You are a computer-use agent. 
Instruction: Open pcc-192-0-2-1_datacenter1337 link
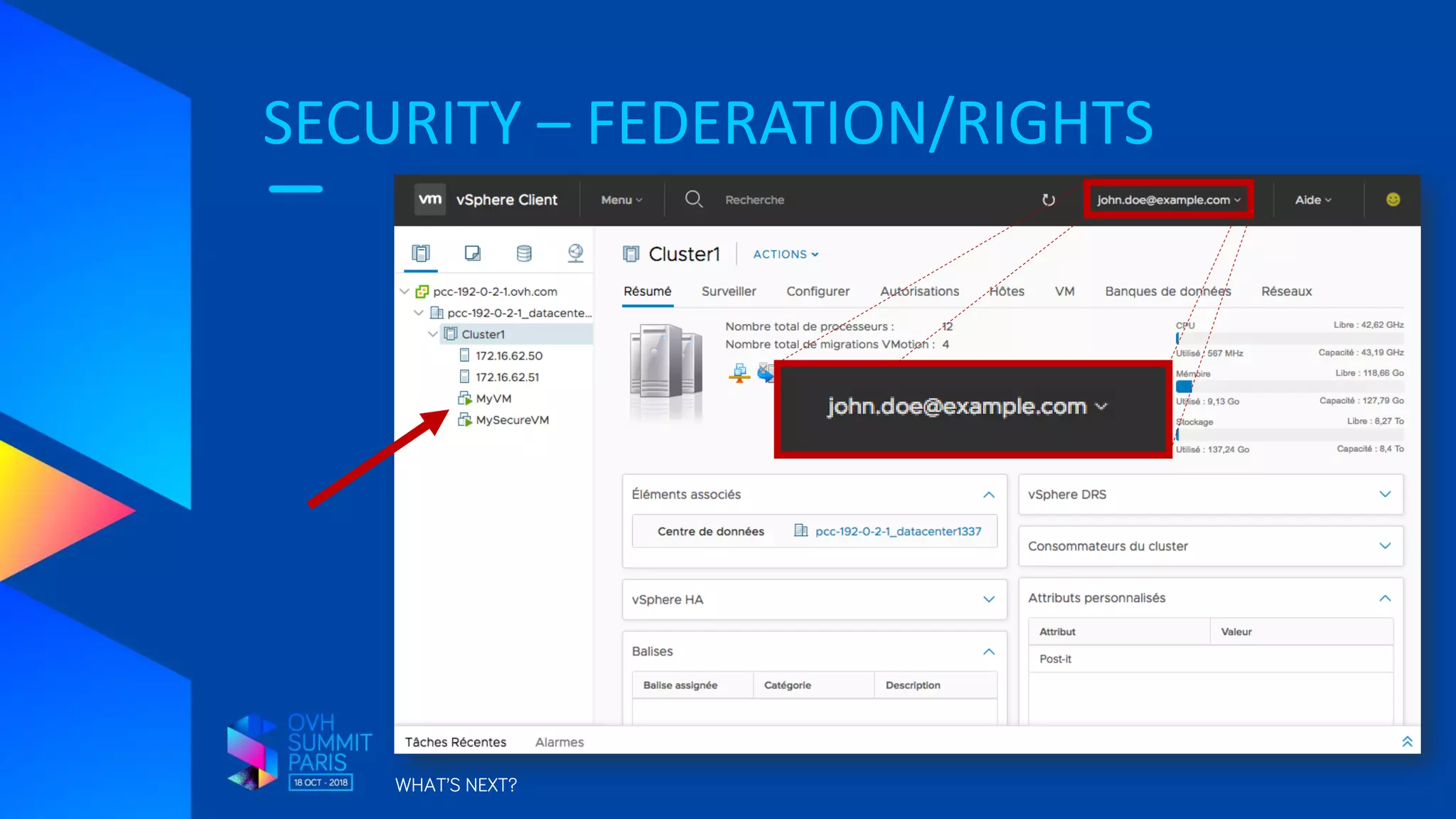coord(898,531)
